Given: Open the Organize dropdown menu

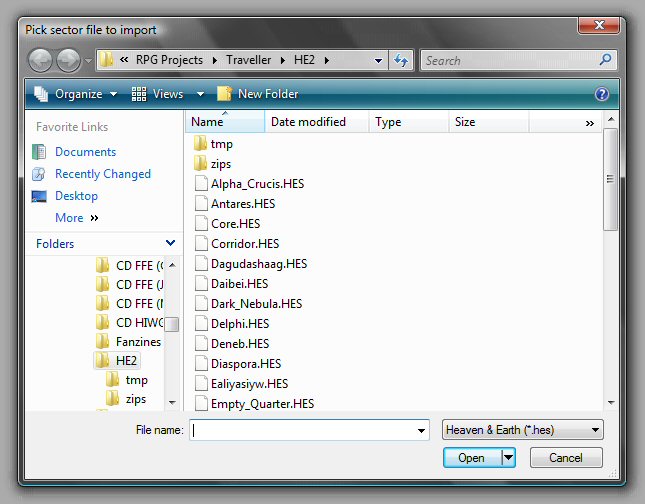Looking at the screenshot, I should tap(77, 94).
